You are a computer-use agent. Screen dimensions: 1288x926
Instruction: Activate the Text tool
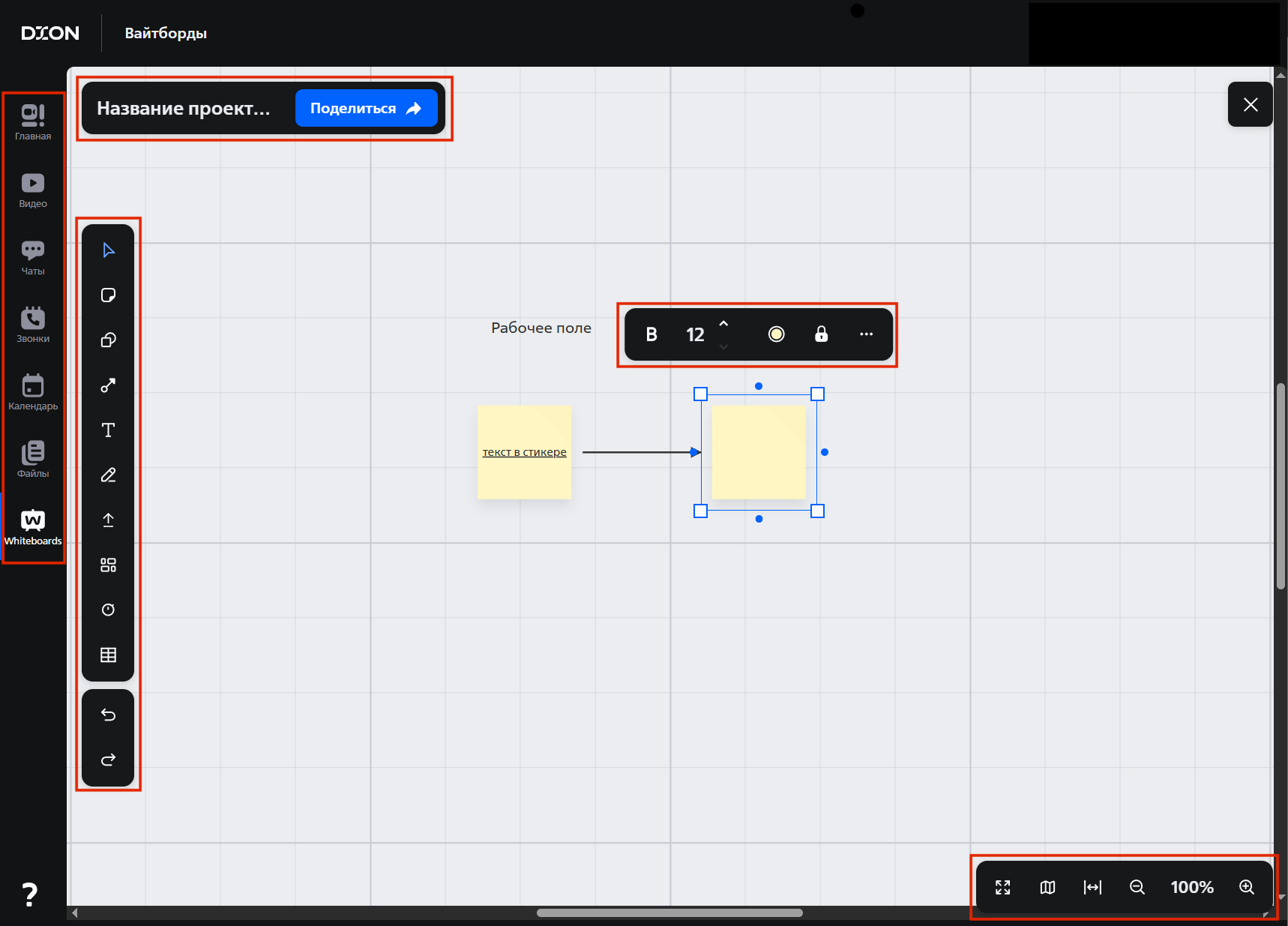coord(108,430)
